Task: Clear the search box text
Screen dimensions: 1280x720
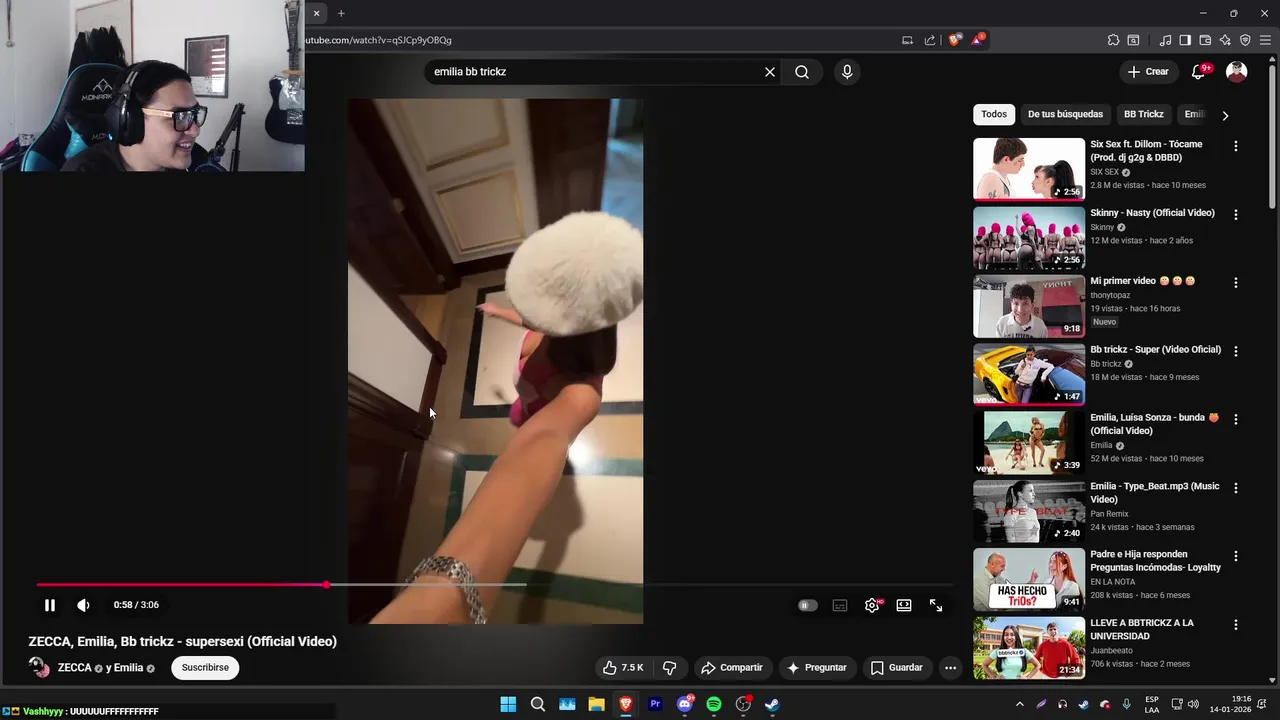Action: click(x=770, y=72)
